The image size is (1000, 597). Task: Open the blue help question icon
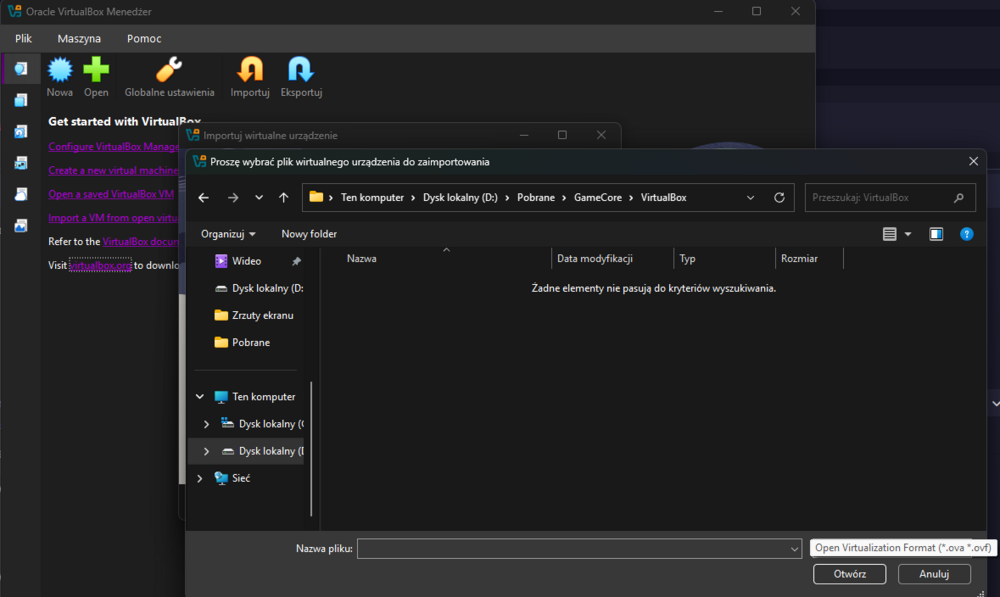[x=967, y=234]
